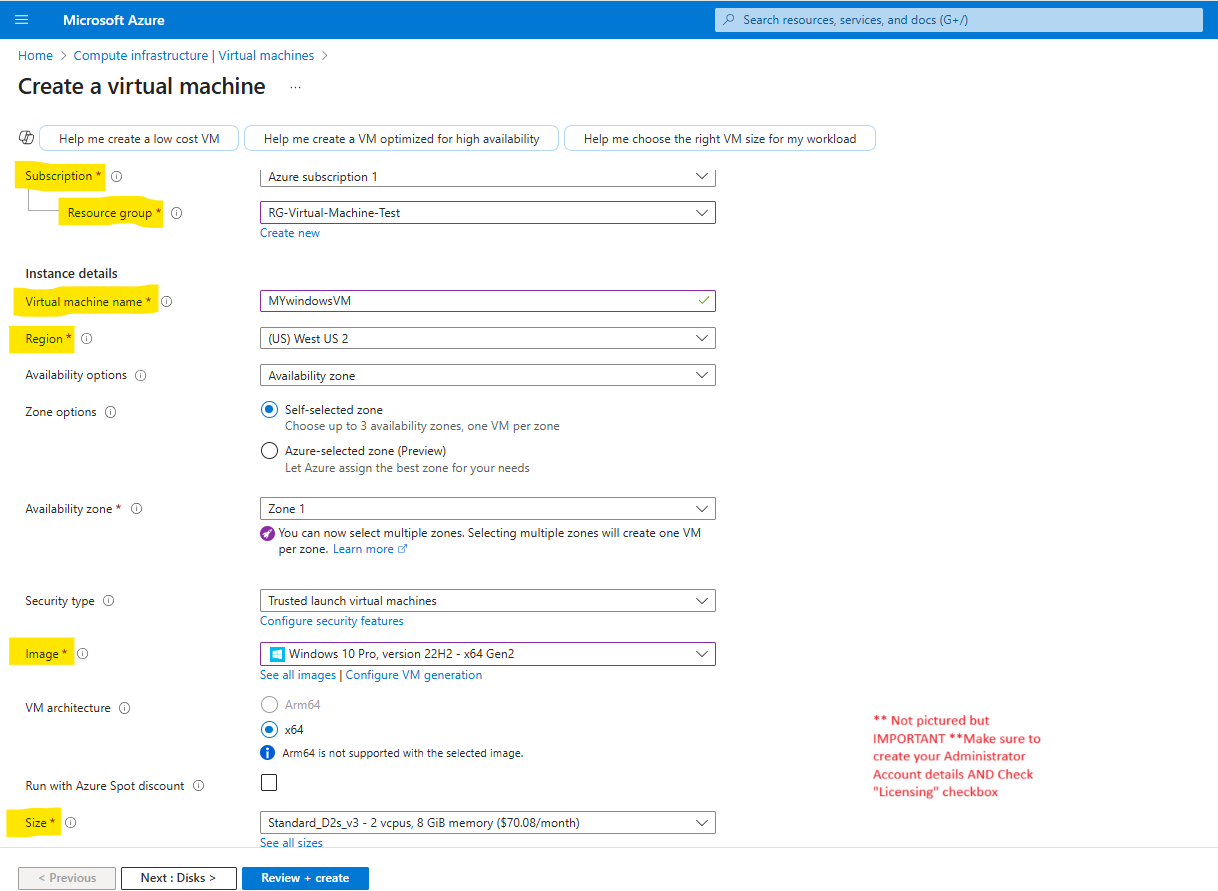Click the Copilot icon beside suggestion buttons
Screen dimensions: 1218x891
click(x=26, y=138)
